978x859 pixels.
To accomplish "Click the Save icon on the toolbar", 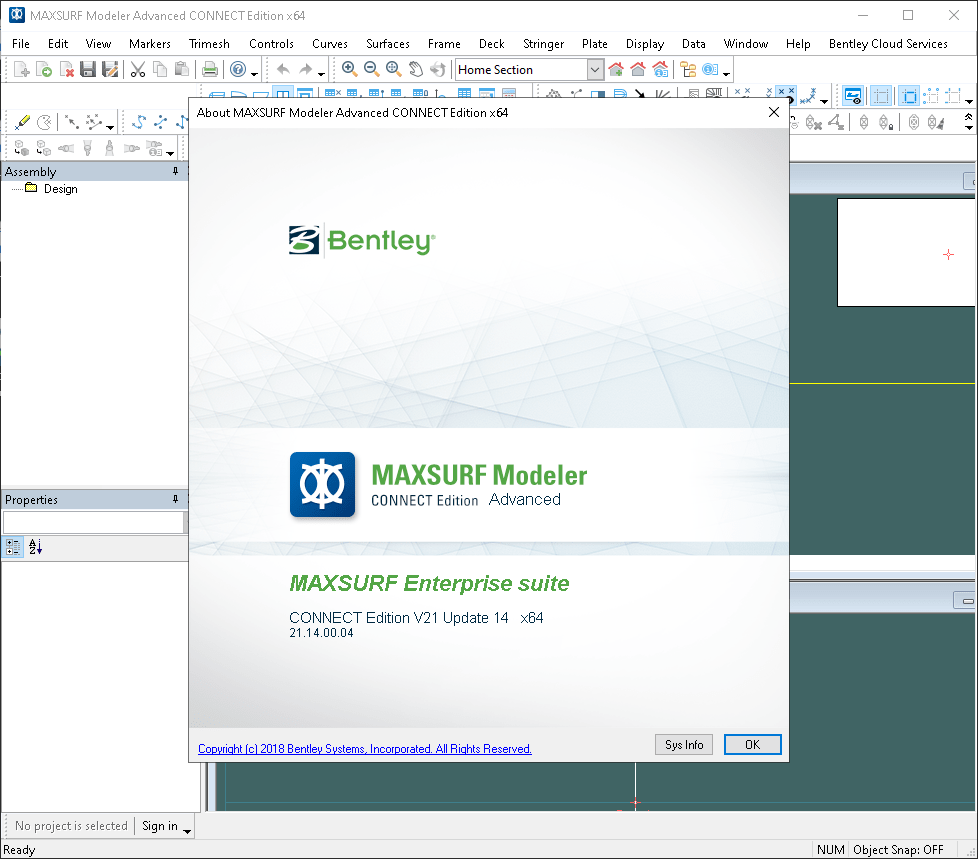I will 88,70.
